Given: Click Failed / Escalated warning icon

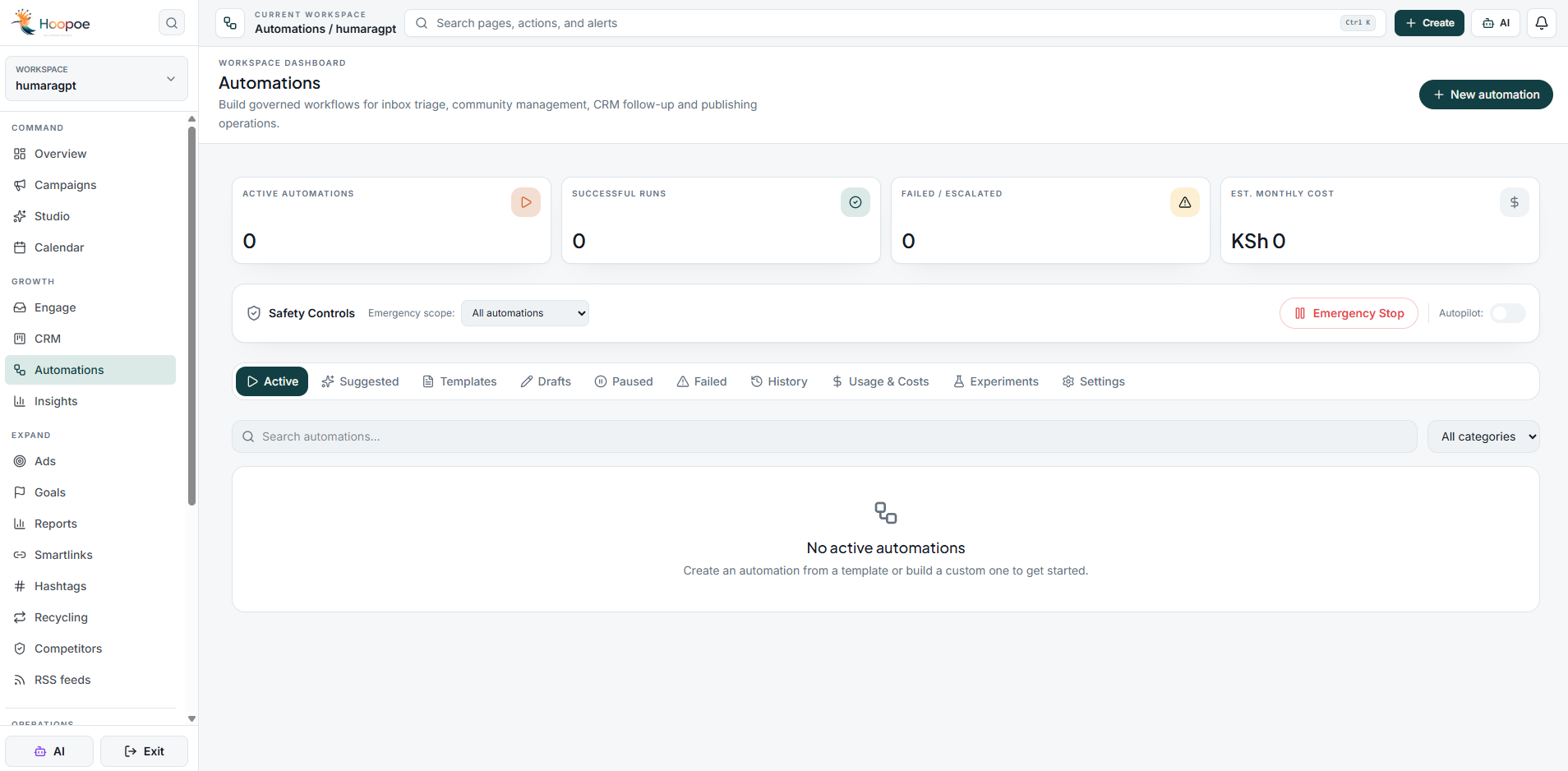Looking at the screenshot, I should (x=1185, y=202).
